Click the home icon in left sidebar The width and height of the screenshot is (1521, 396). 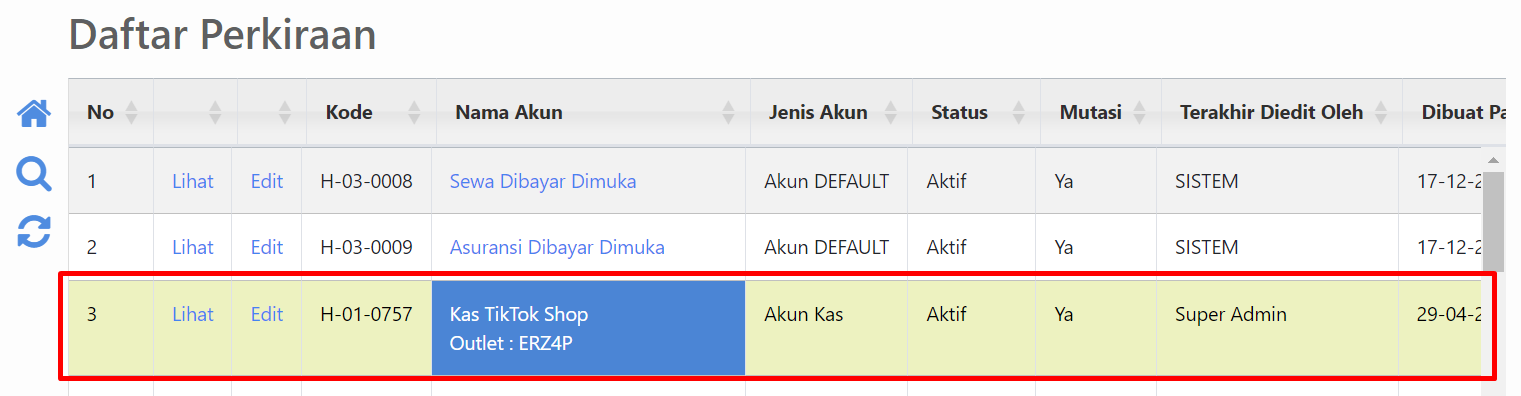tap(34, 114)
